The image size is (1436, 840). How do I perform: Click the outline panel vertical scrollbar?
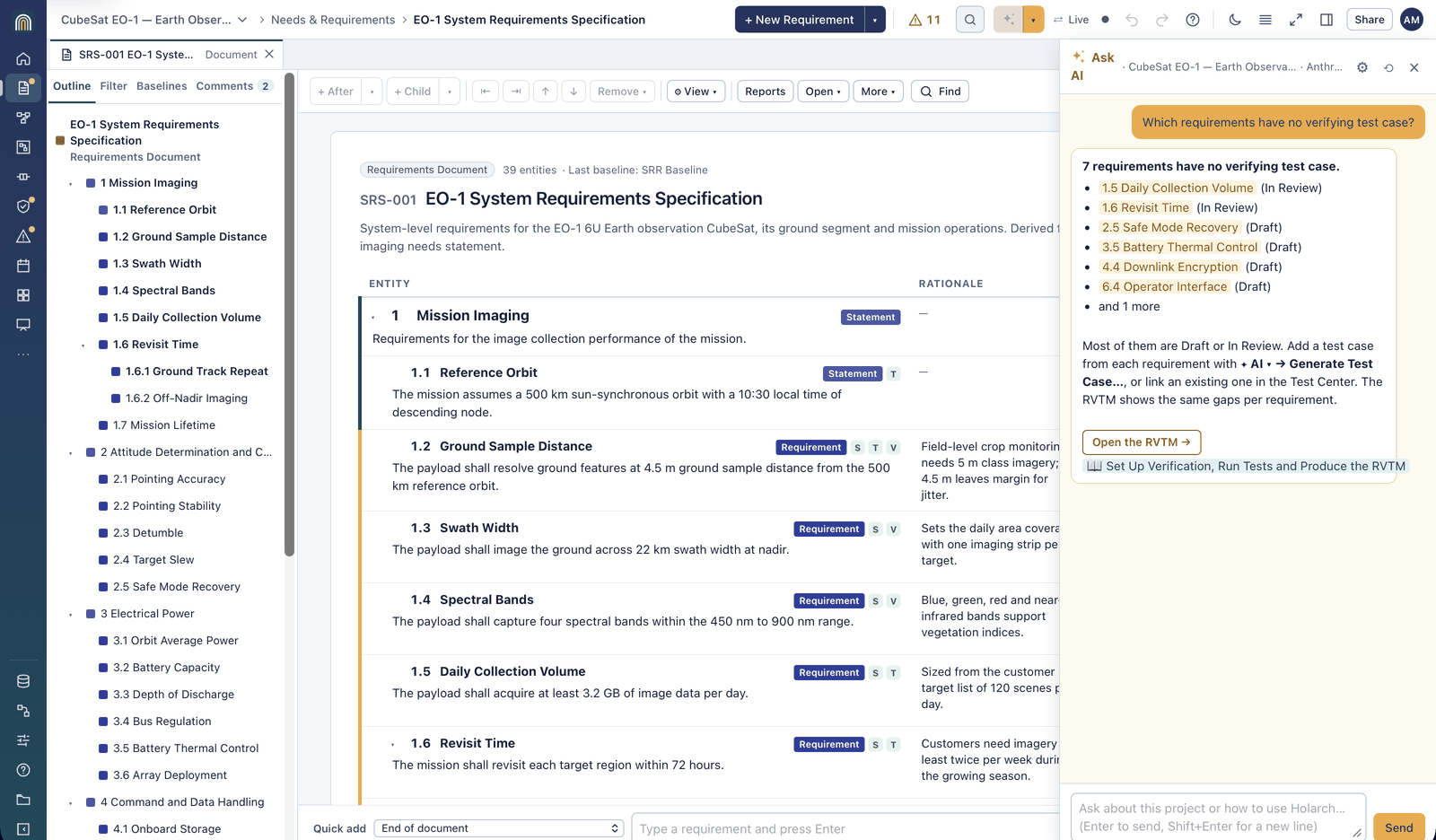click(289, 314)
